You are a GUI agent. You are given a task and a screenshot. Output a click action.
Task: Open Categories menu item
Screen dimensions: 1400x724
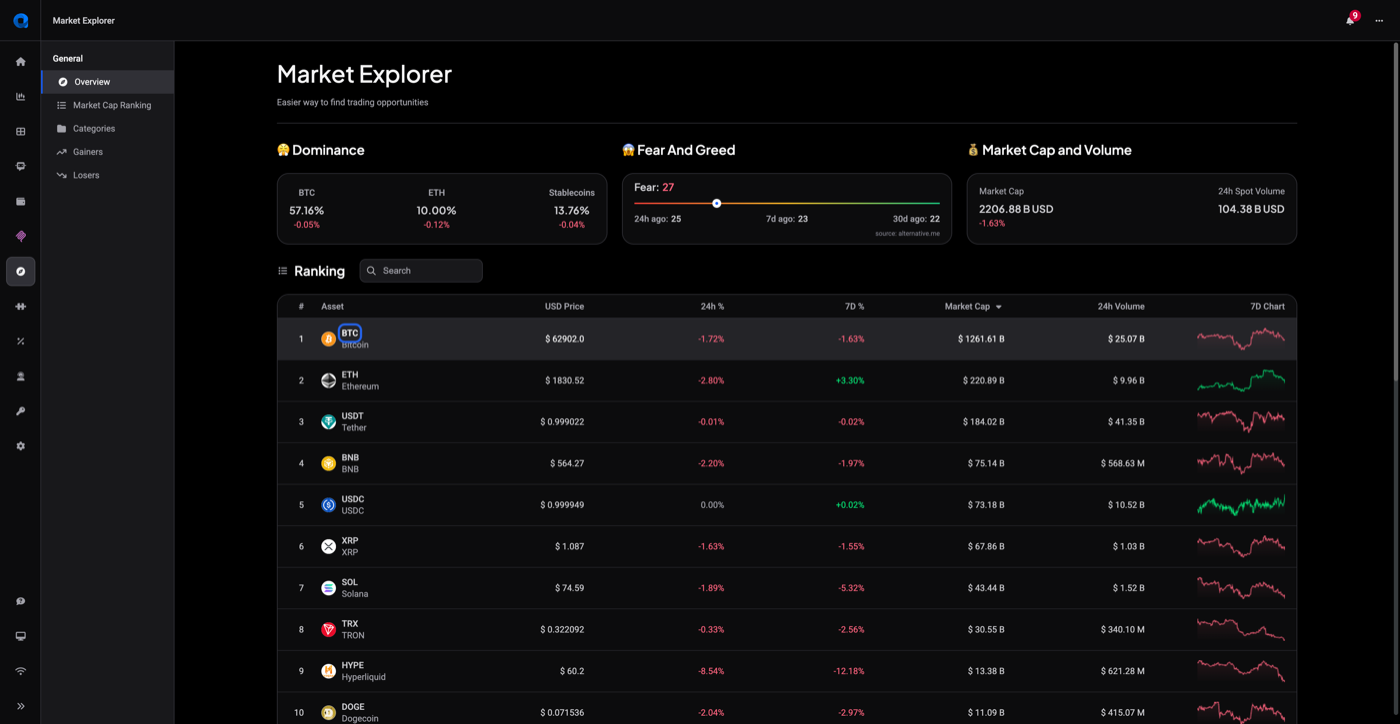[108, 129]
